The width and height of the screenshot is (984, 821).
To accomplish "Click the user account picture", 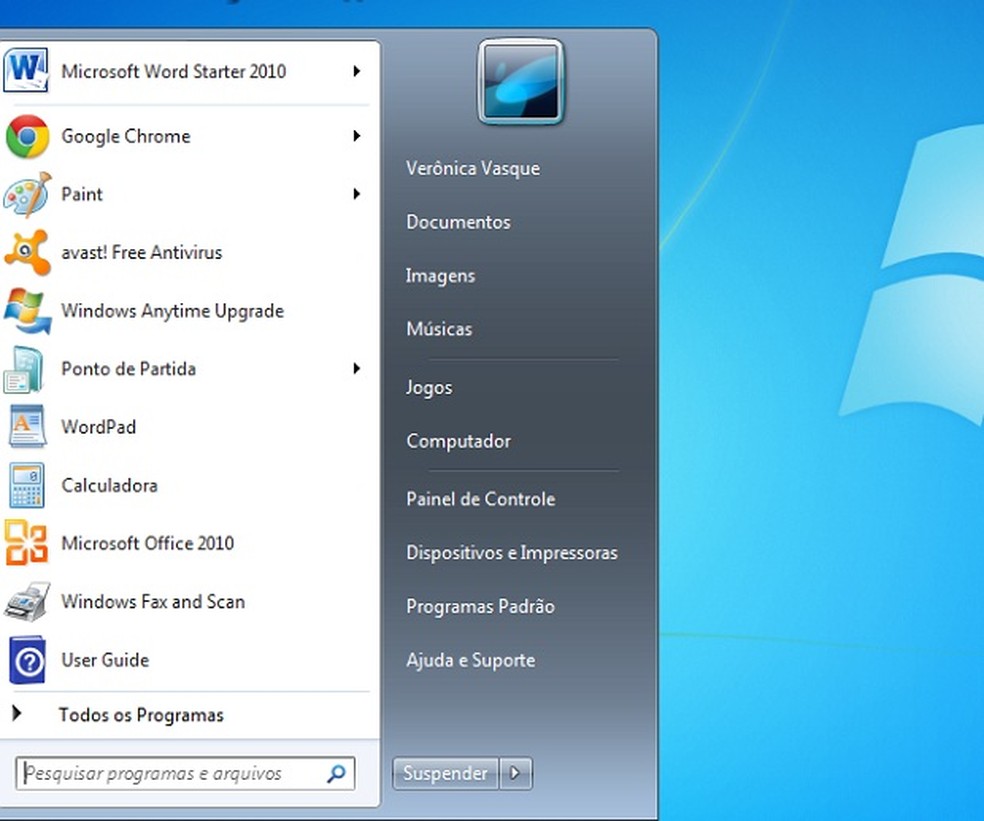I will tap(521, 82).
